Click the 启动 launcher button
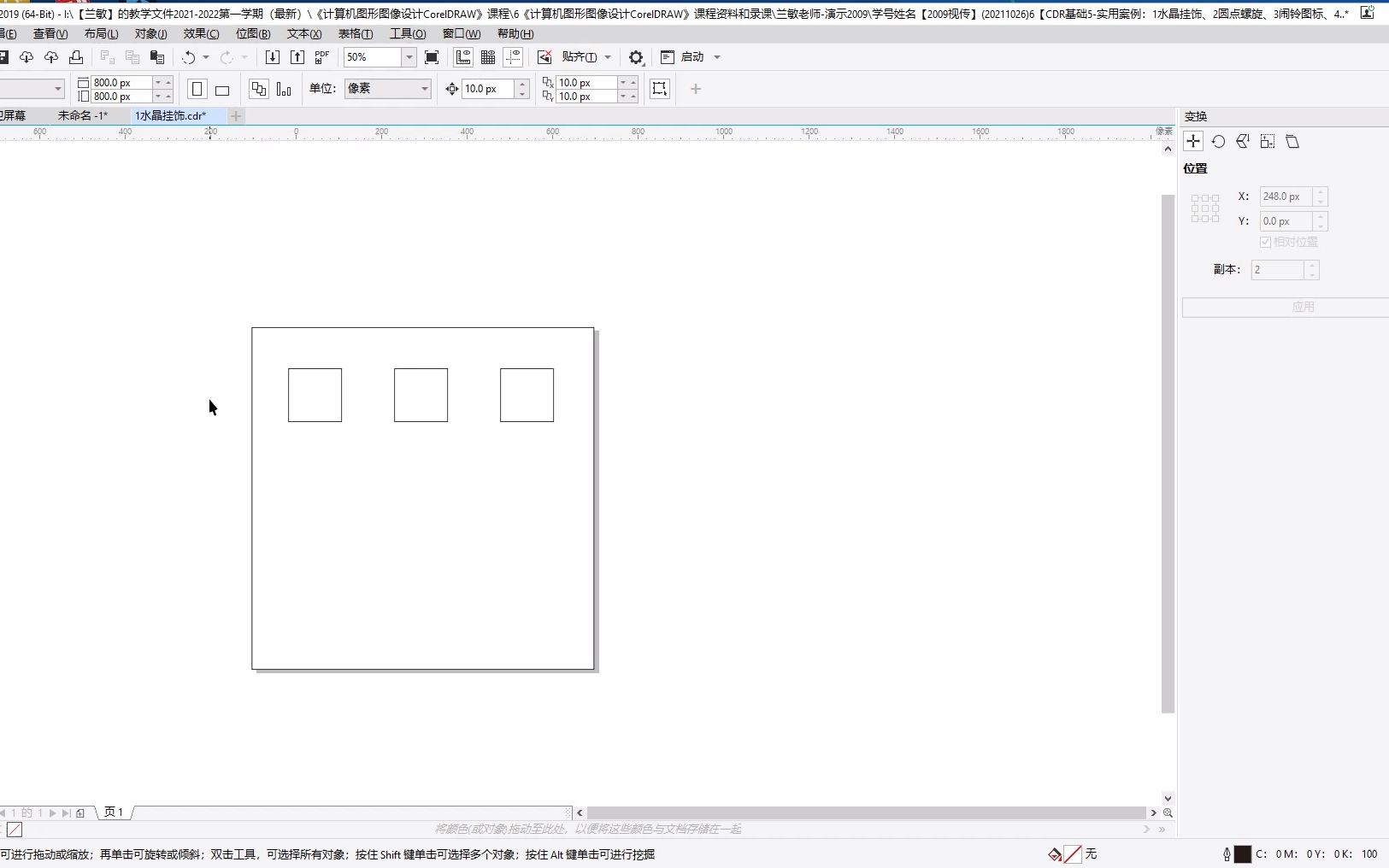 pyautogui.click(x=682, y=57)
